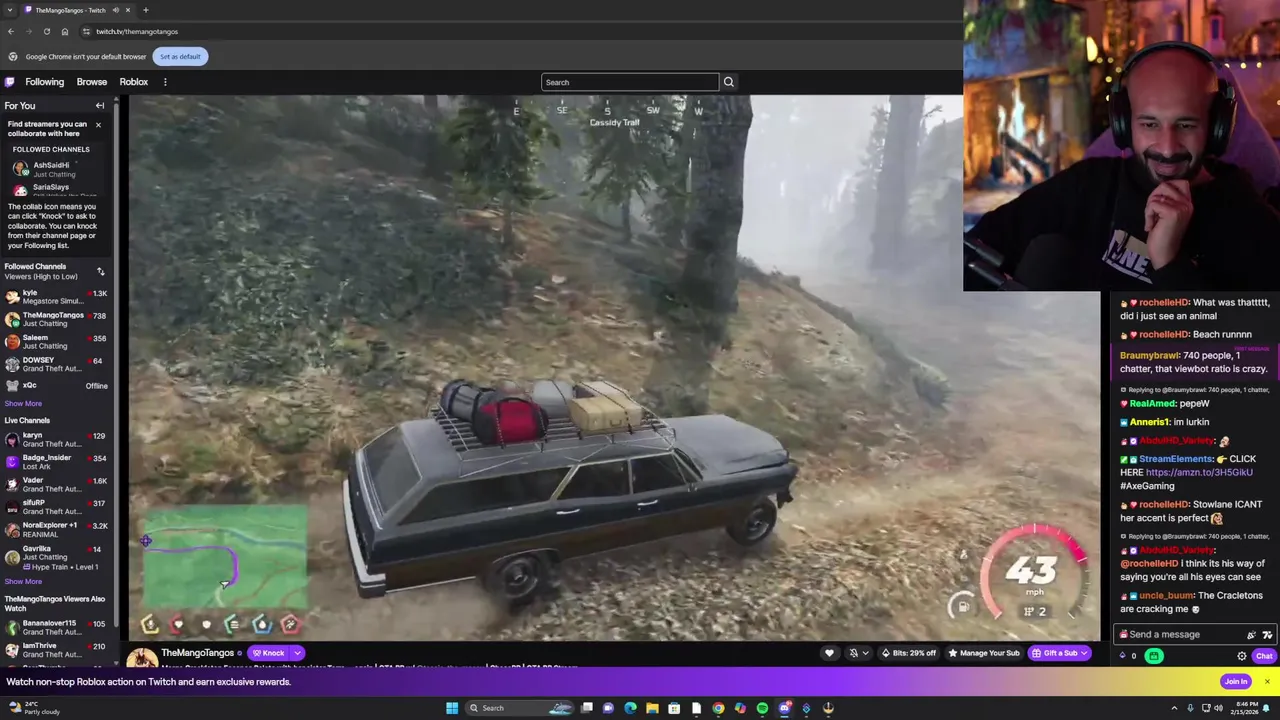
Task: Sort followed channels with the arrows icon
Action: tap(100, 271)
